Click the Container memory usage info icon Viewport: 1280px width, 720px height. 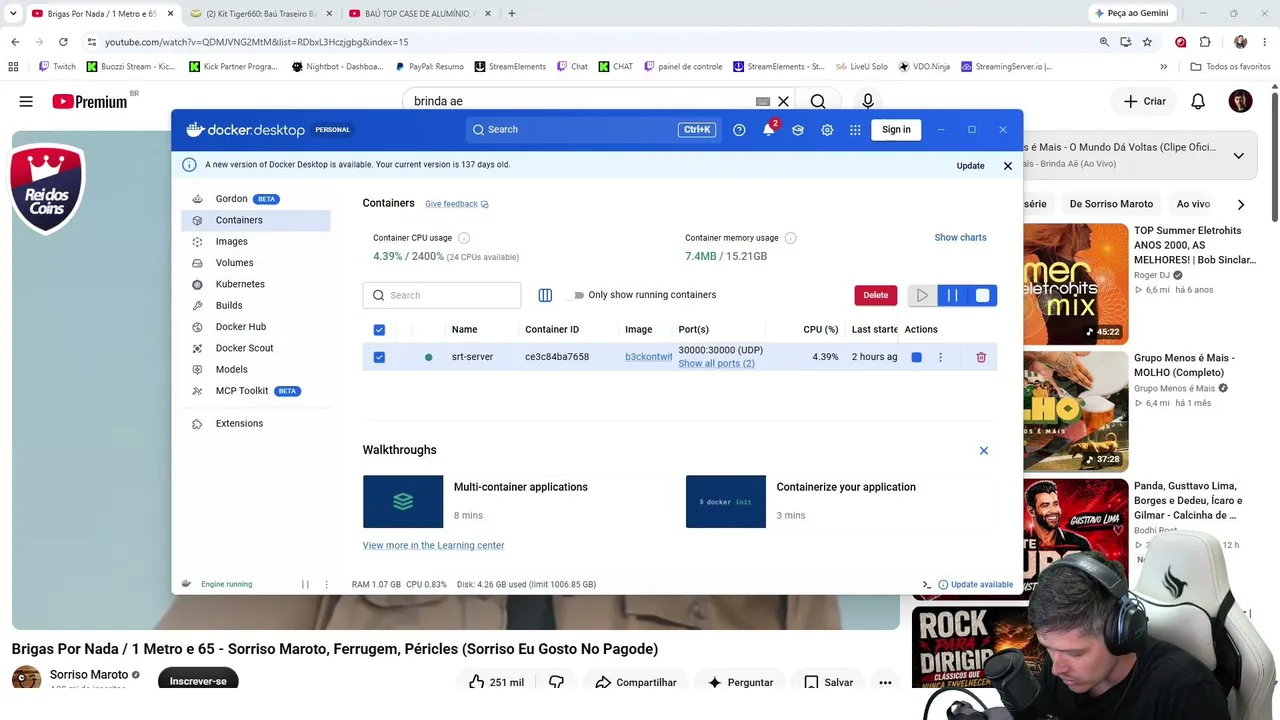coord(791,238)
